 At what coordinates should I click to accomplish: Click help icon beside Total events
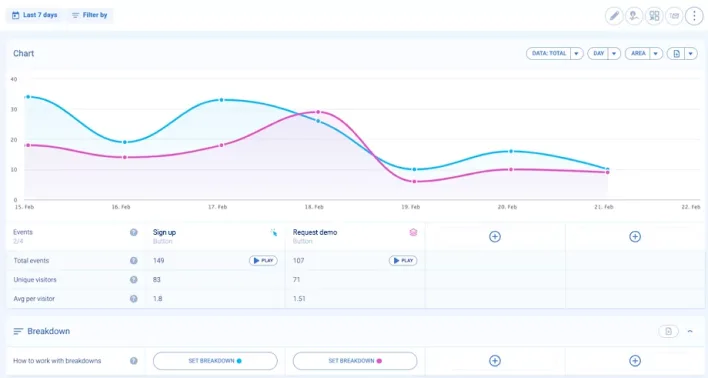134,261
